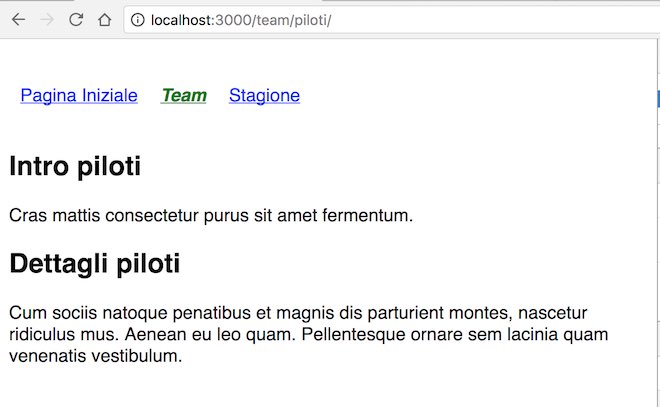
Task: Open the Pagina Iniziale link
Action: [x=79, y=96]
